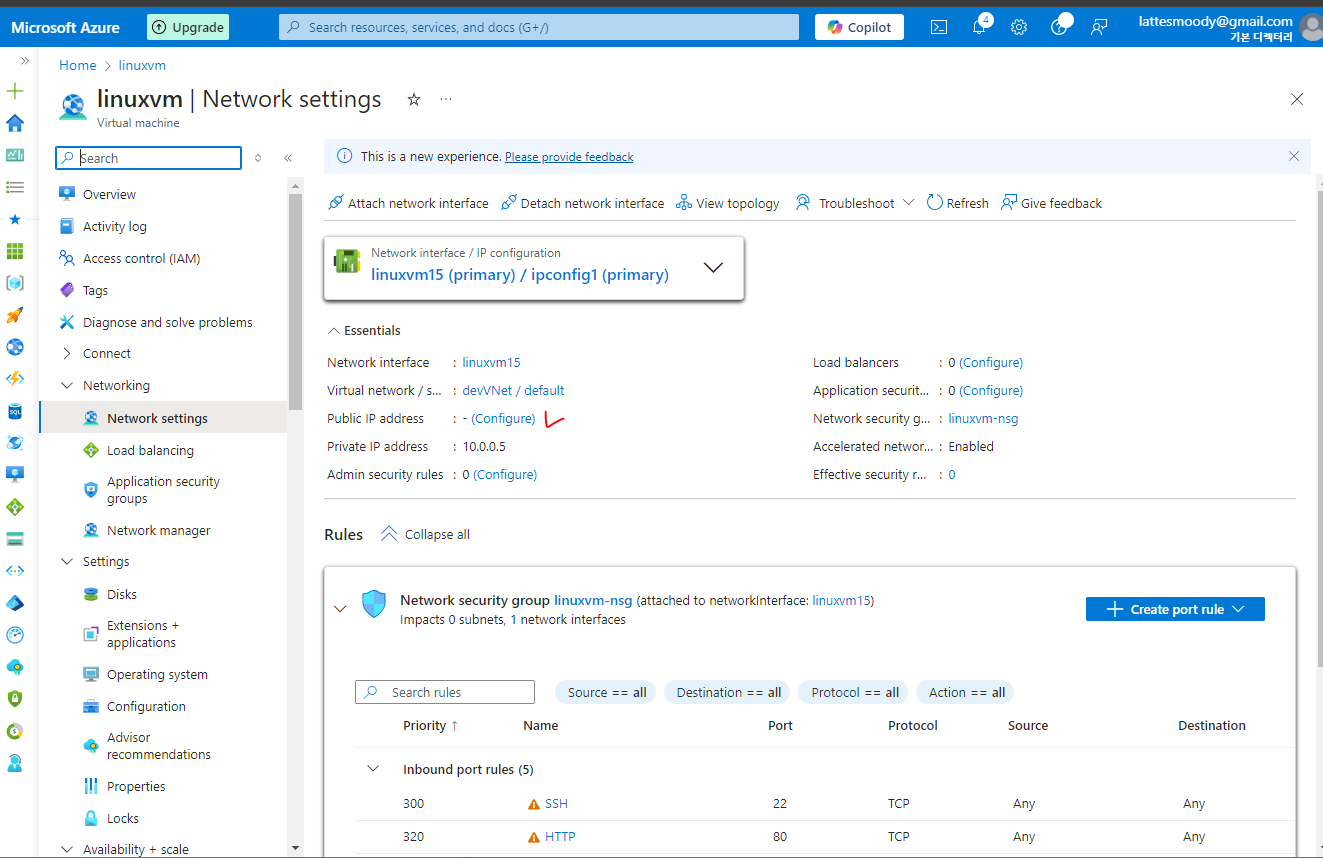The image size is (1323, 858).
Task: Open the Troubleshoot dropdown
Action: tap(855, 203)
